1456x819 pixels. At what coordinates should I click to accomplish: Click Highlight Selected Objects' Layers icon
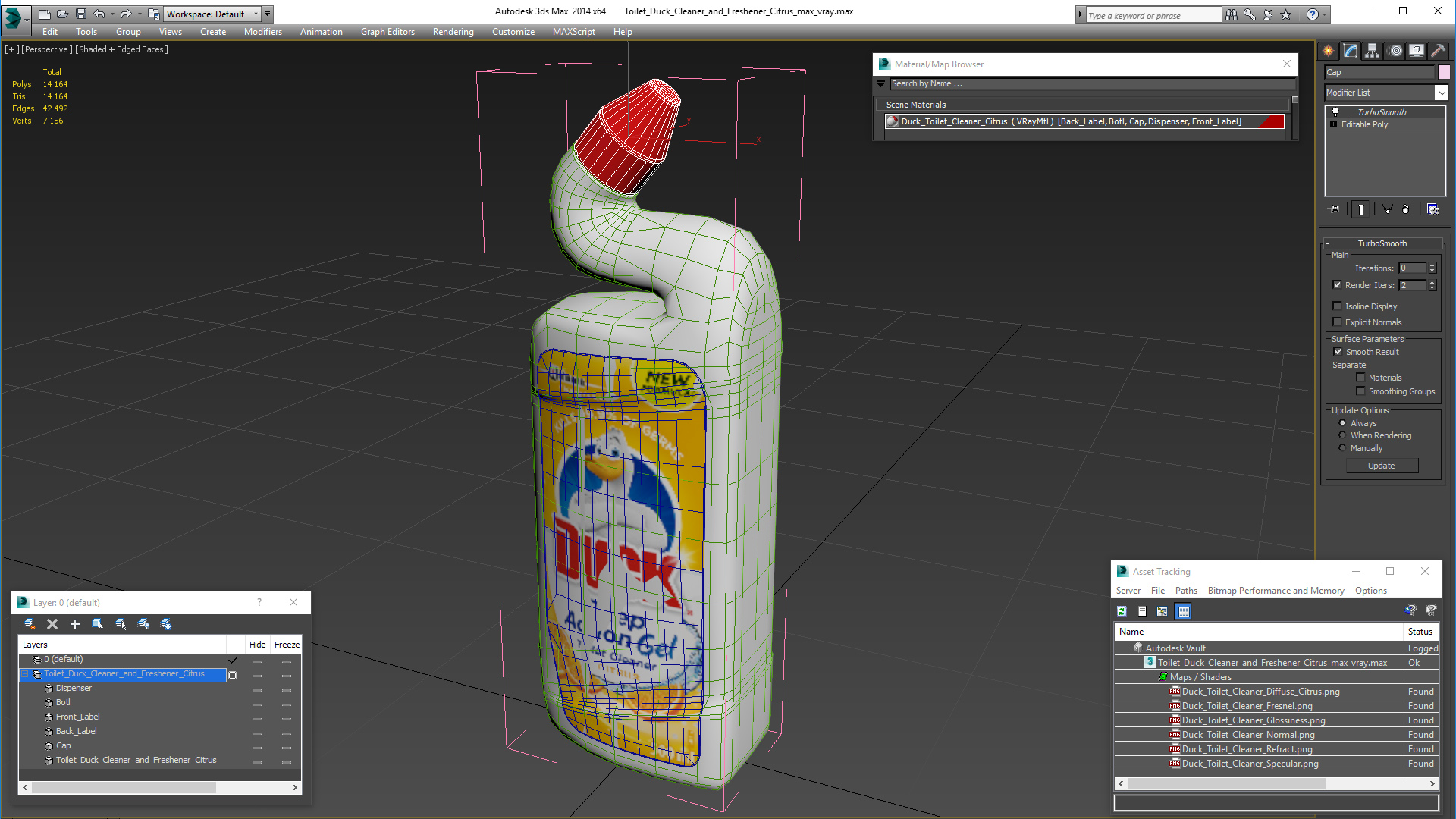click(x=121, y=624)
